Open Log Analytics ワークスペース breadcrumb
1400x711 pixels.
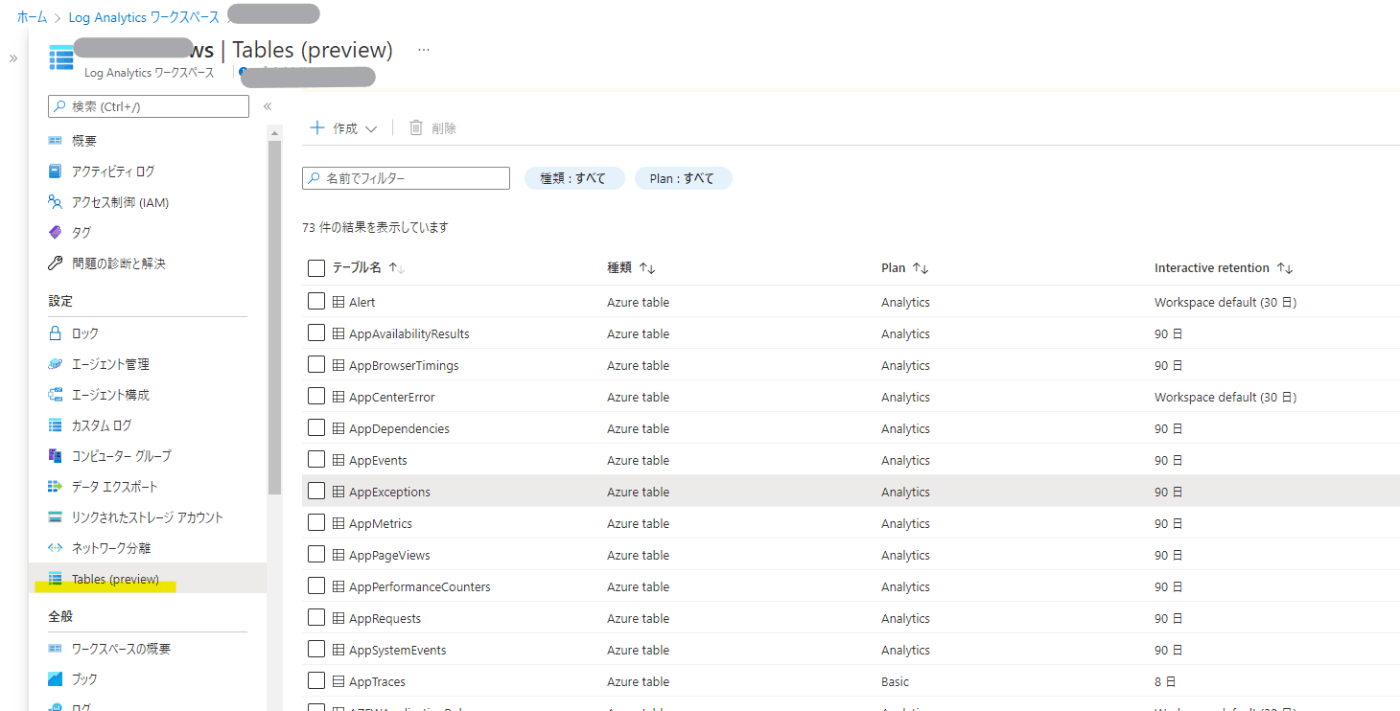[142, 17]
